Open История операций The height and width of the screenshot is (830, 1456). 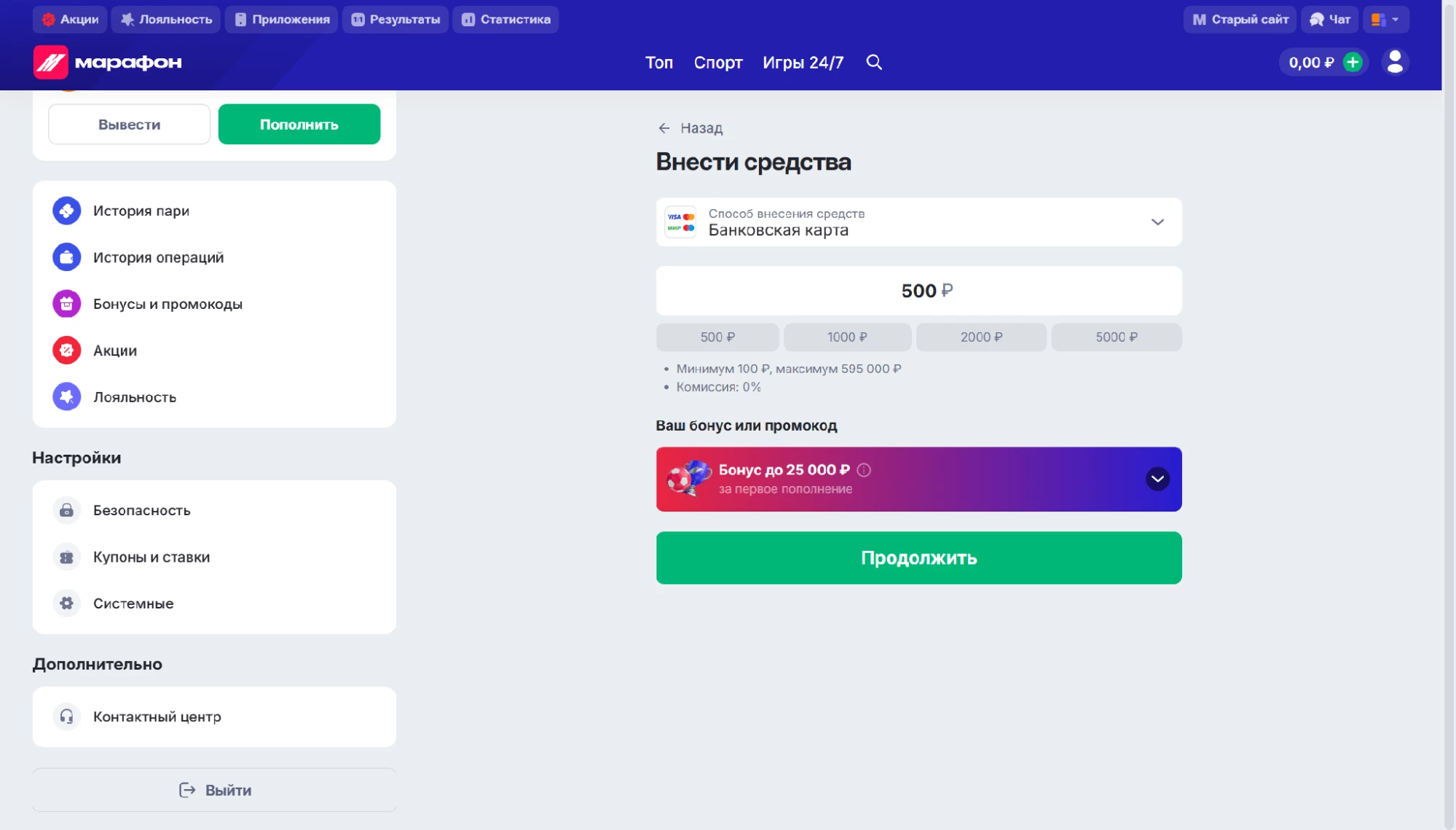coord(214,257)
